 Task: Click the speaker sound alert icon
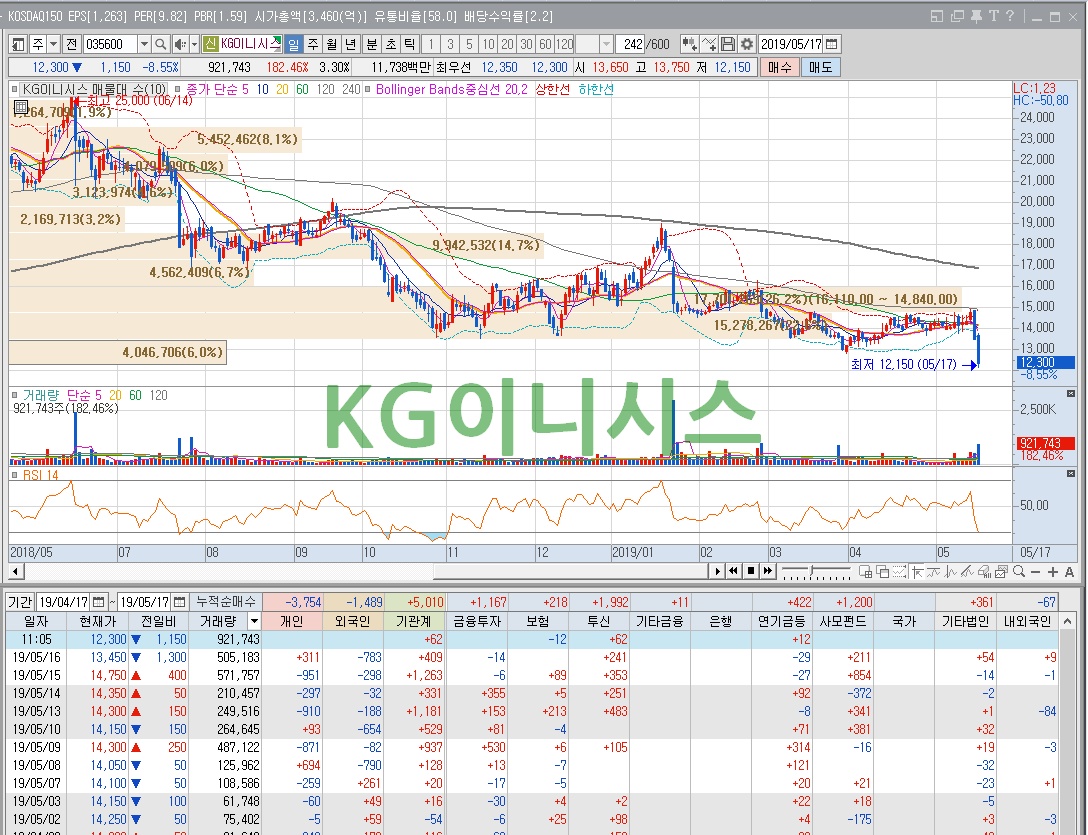[180, 44]
